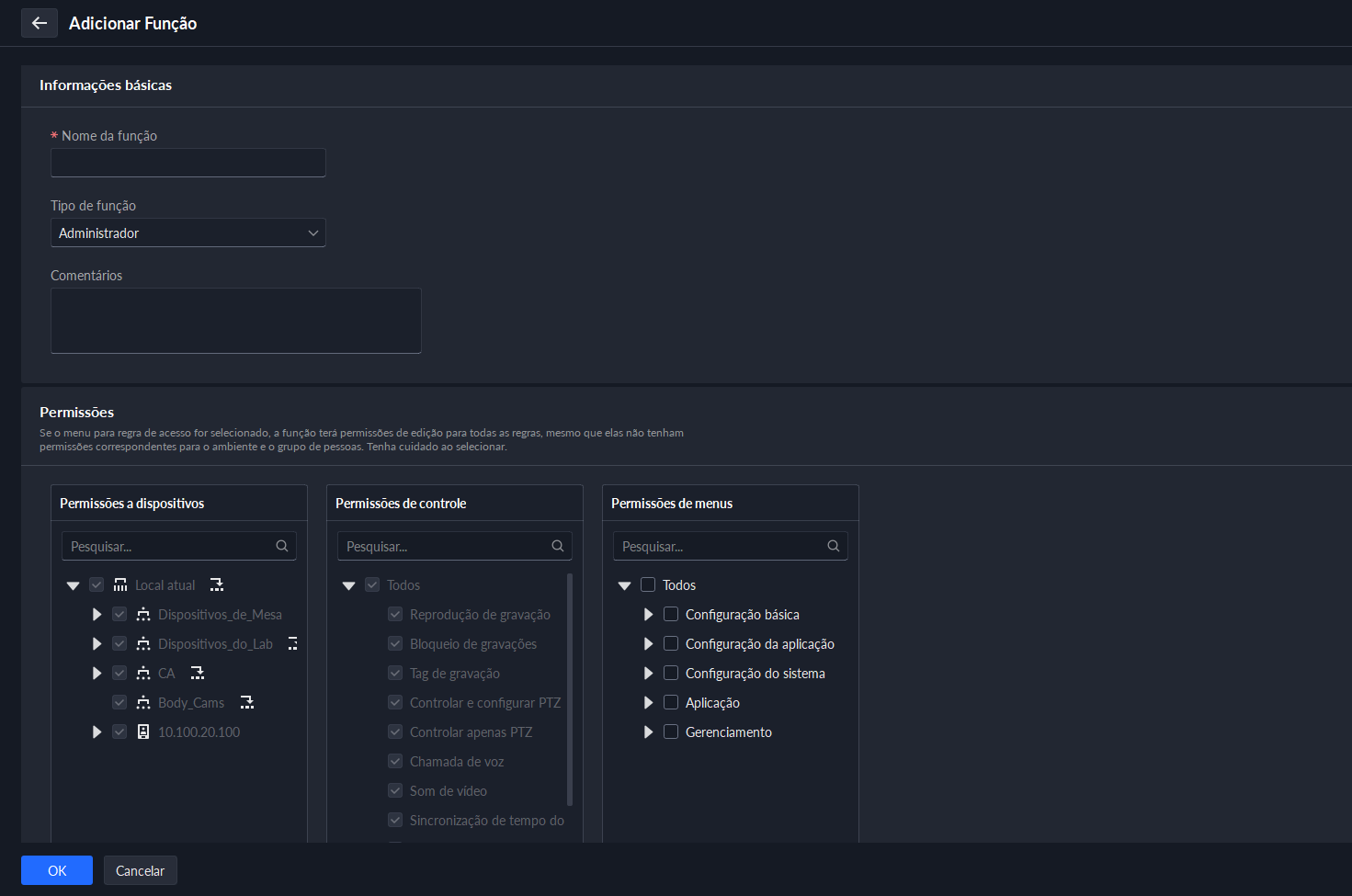This screenshot has height=896, width=1352.
Task: Select the Configuração da aplicação menu item
Action: point(759,644)
